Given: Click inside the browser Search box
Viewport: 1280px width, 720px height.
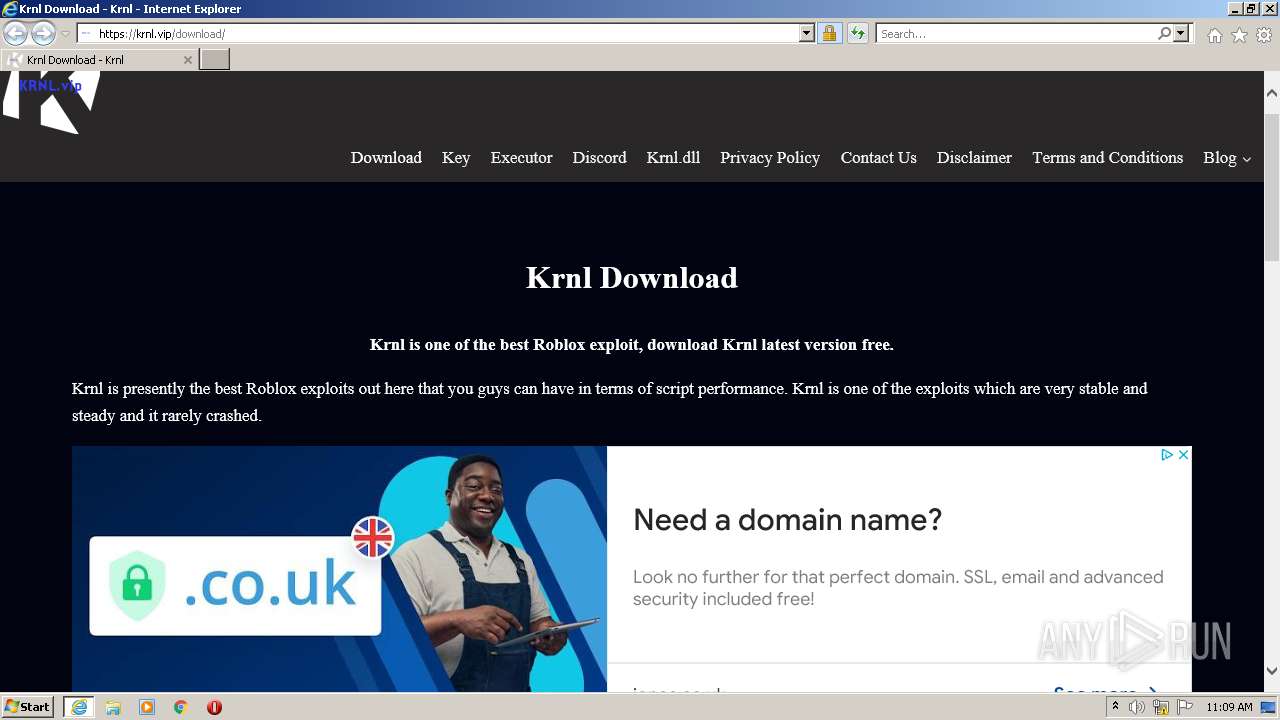Looking at the screenshot, I should (1015, 33).
